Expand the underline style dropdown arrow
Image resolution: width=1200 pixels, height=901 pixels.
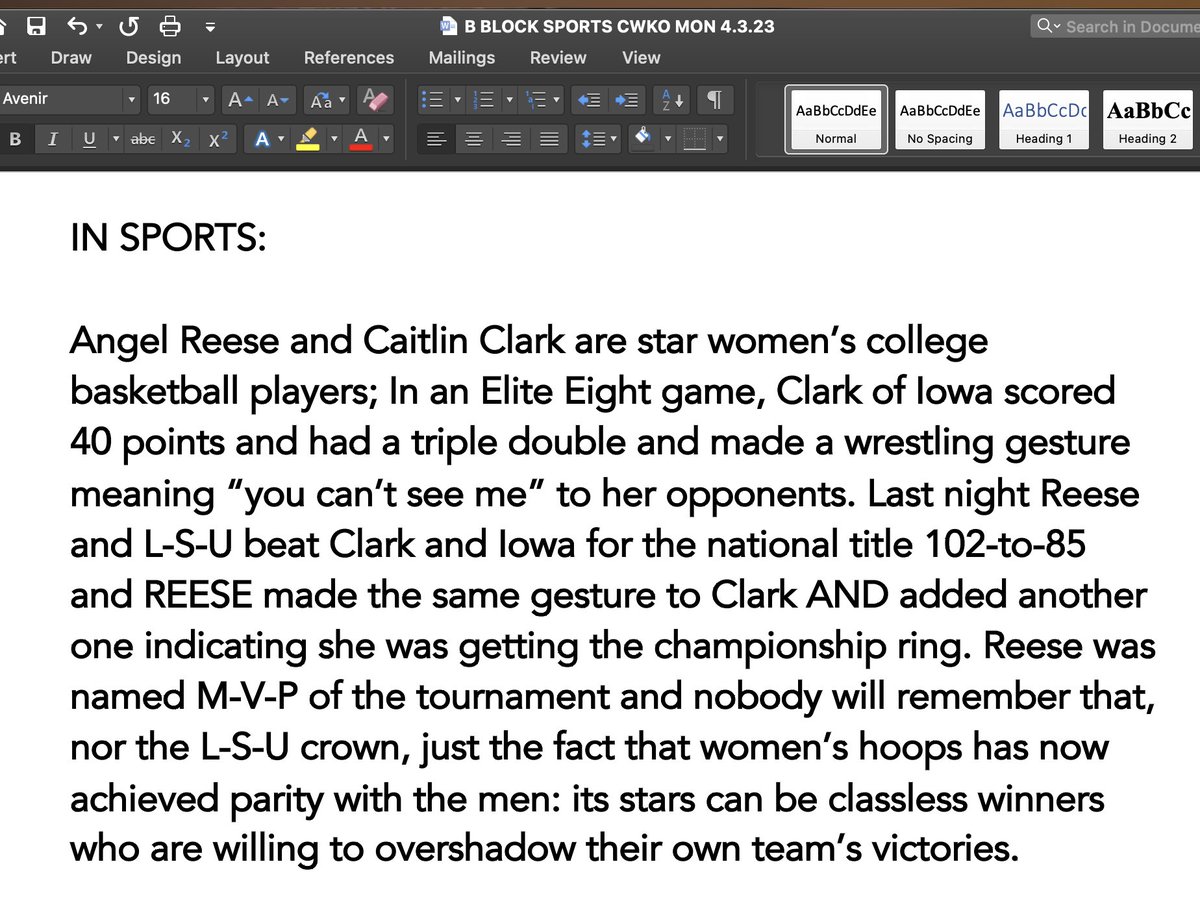tap(116, 140)
